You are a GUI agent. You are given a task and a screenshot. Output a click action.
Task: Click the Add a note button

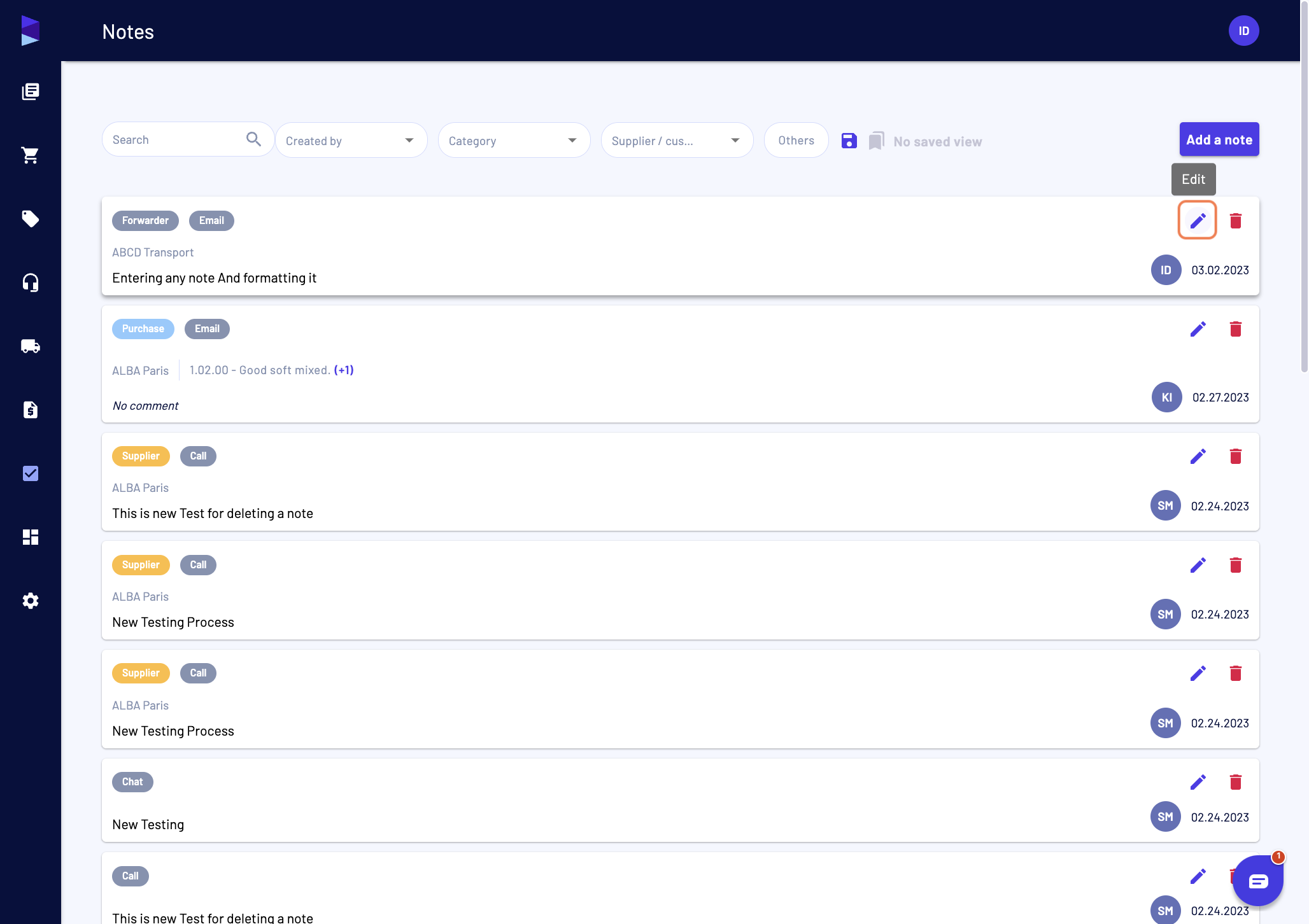click(1219, 139)
